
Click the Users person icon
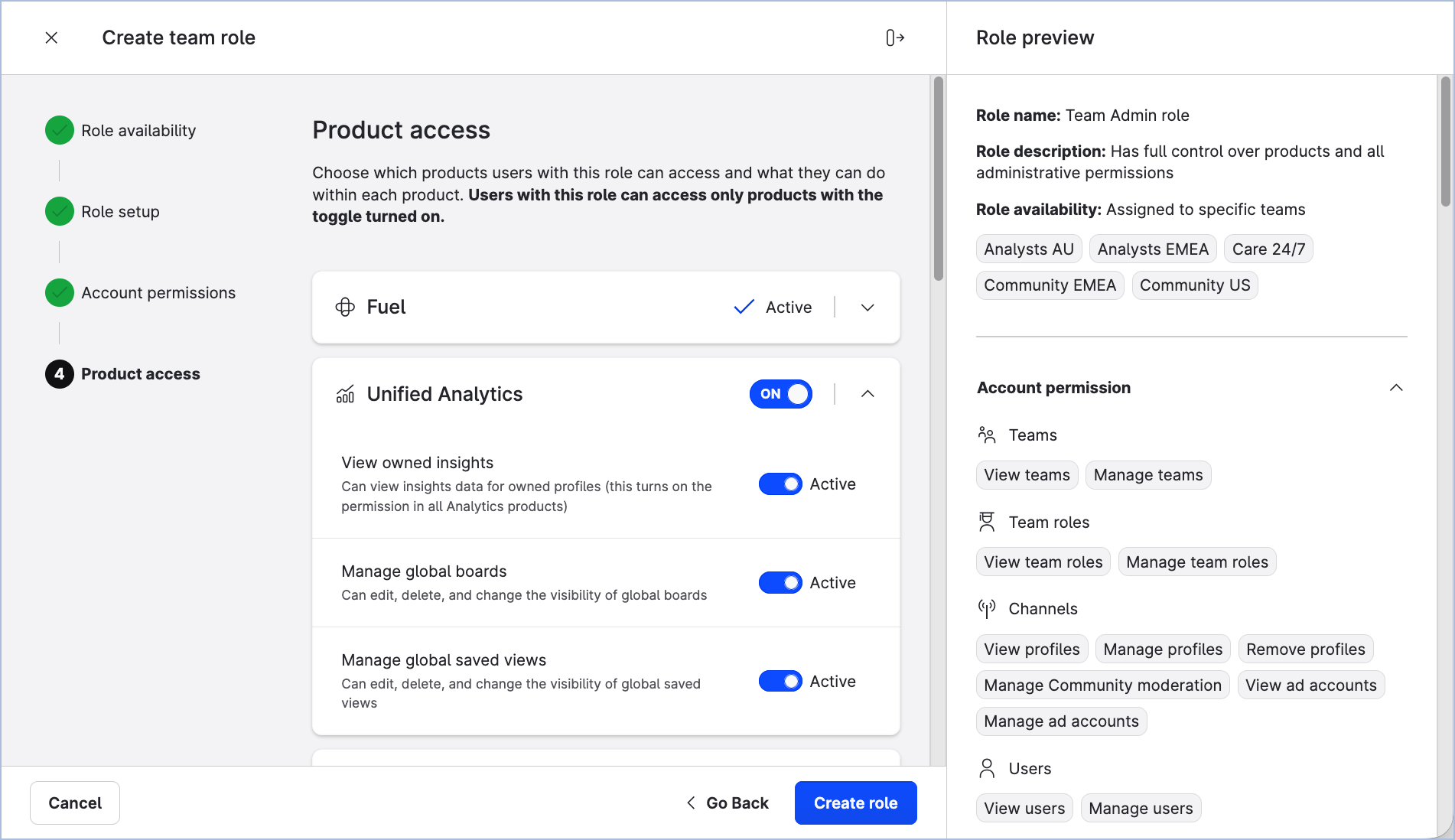[987, 768]
